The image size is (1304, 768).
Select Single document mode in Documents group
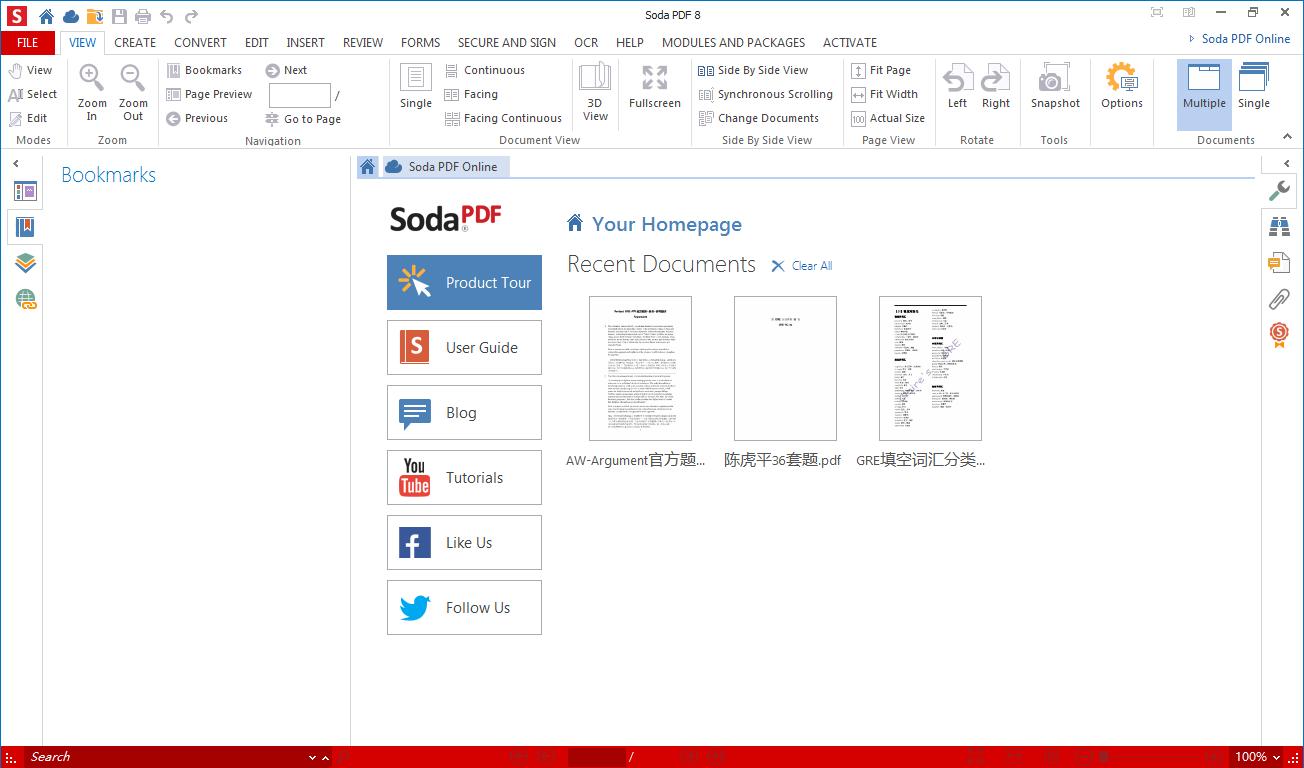(x=1254, y=87)
